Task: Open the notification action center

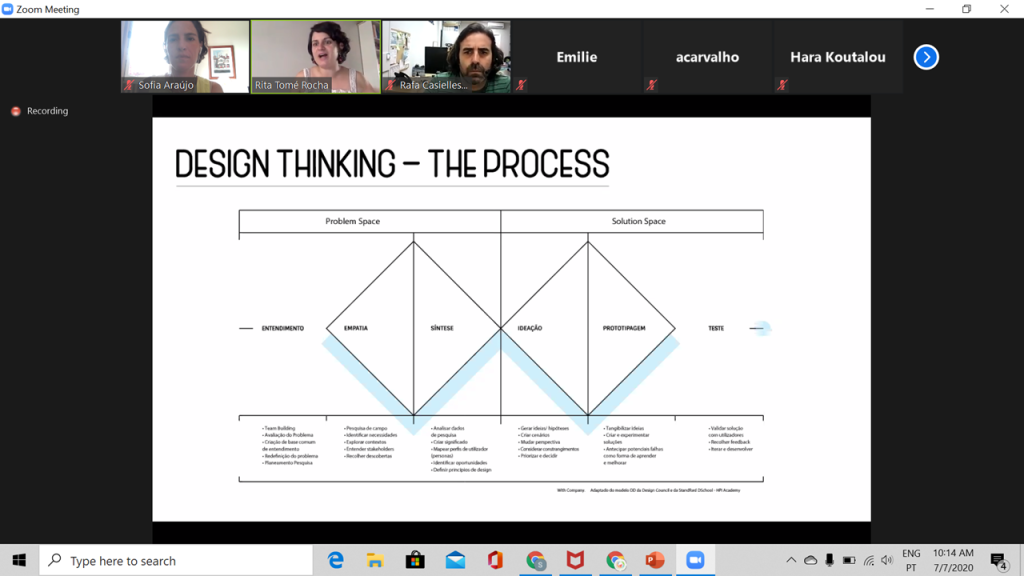Action: 998,560
